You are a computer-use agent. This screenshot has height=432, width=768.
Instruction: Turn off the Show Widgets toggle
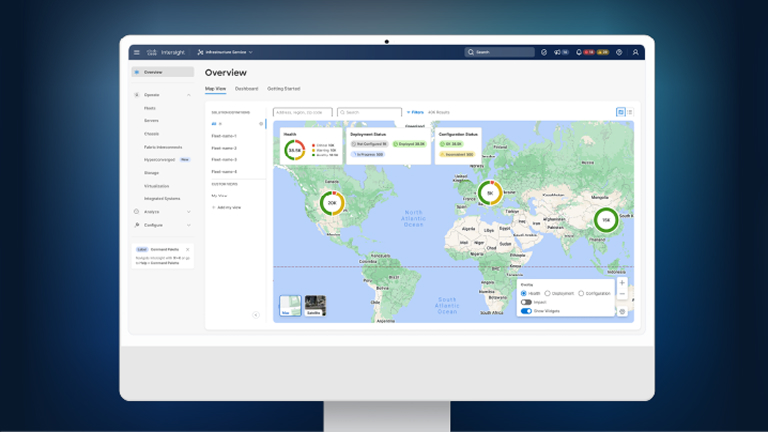(x=526, y=311)
